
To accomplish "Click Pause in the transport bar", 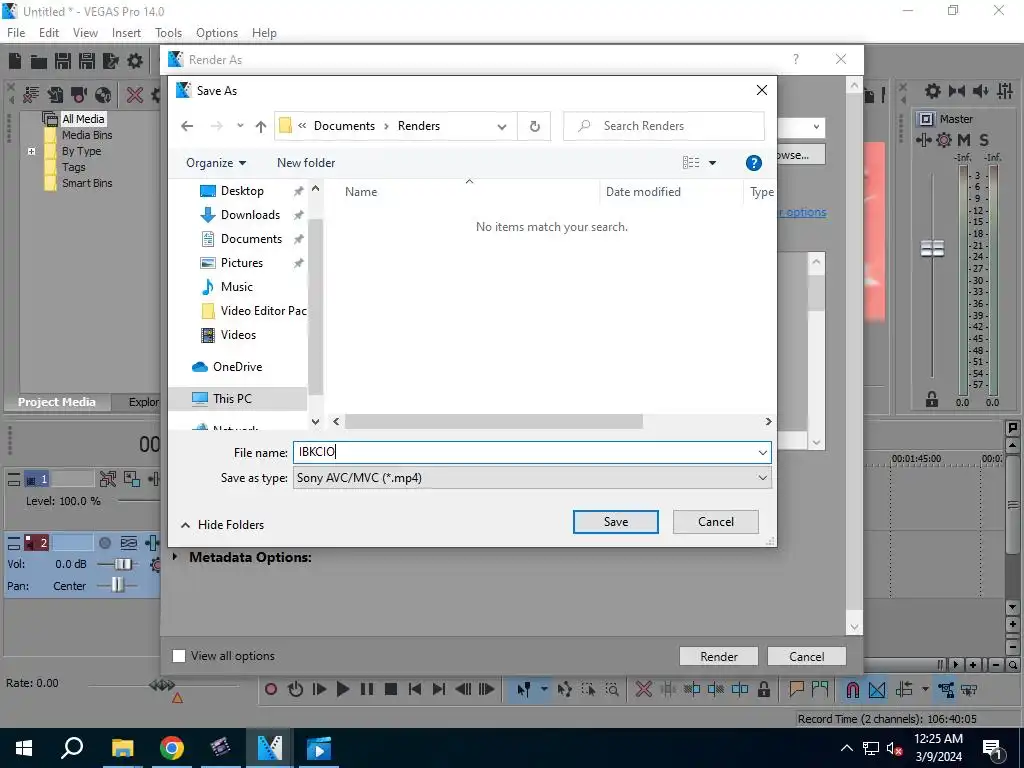I will click(366, 689).
